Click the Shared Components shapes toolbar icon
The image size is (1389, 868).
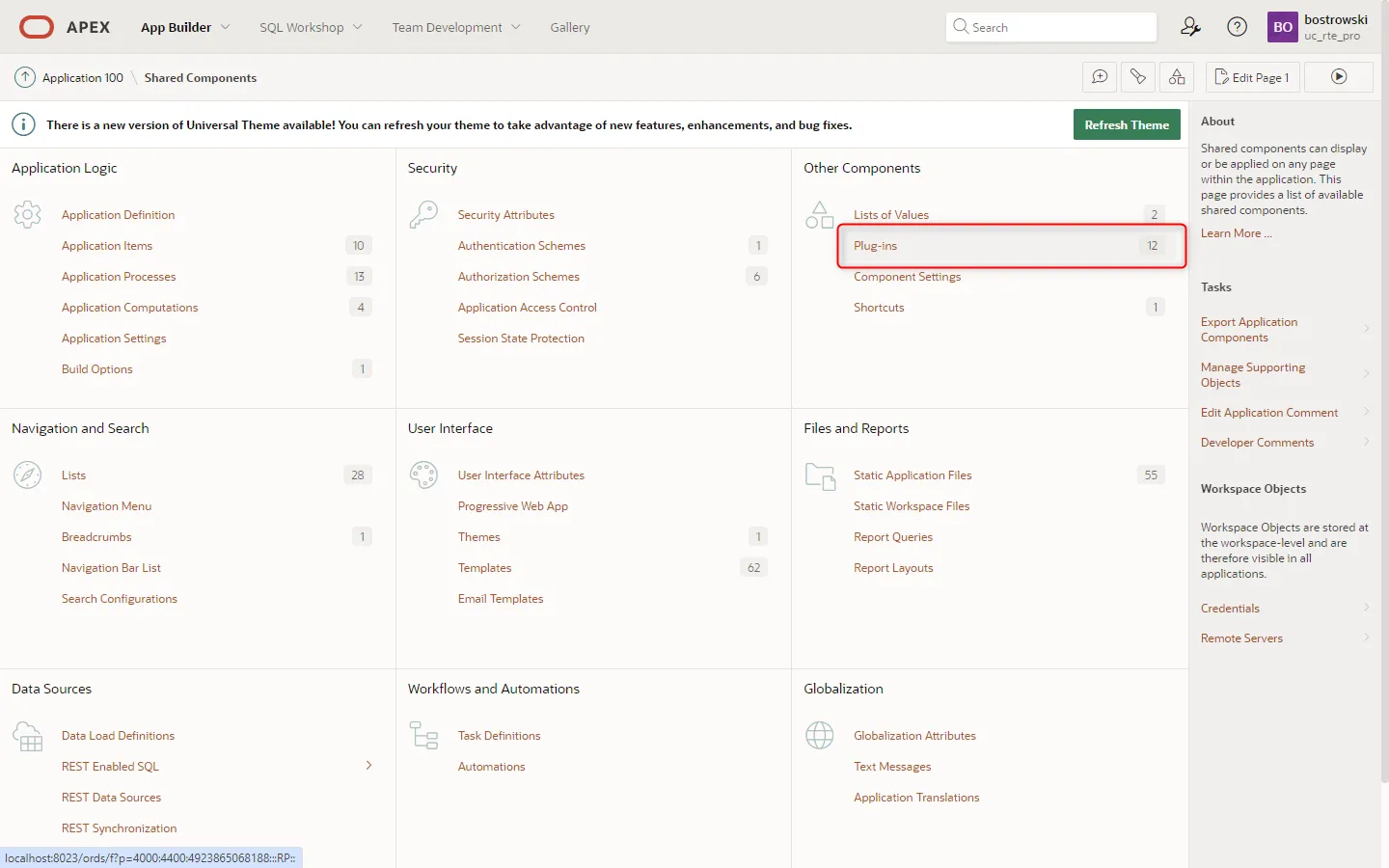(x=1177, y=77)
